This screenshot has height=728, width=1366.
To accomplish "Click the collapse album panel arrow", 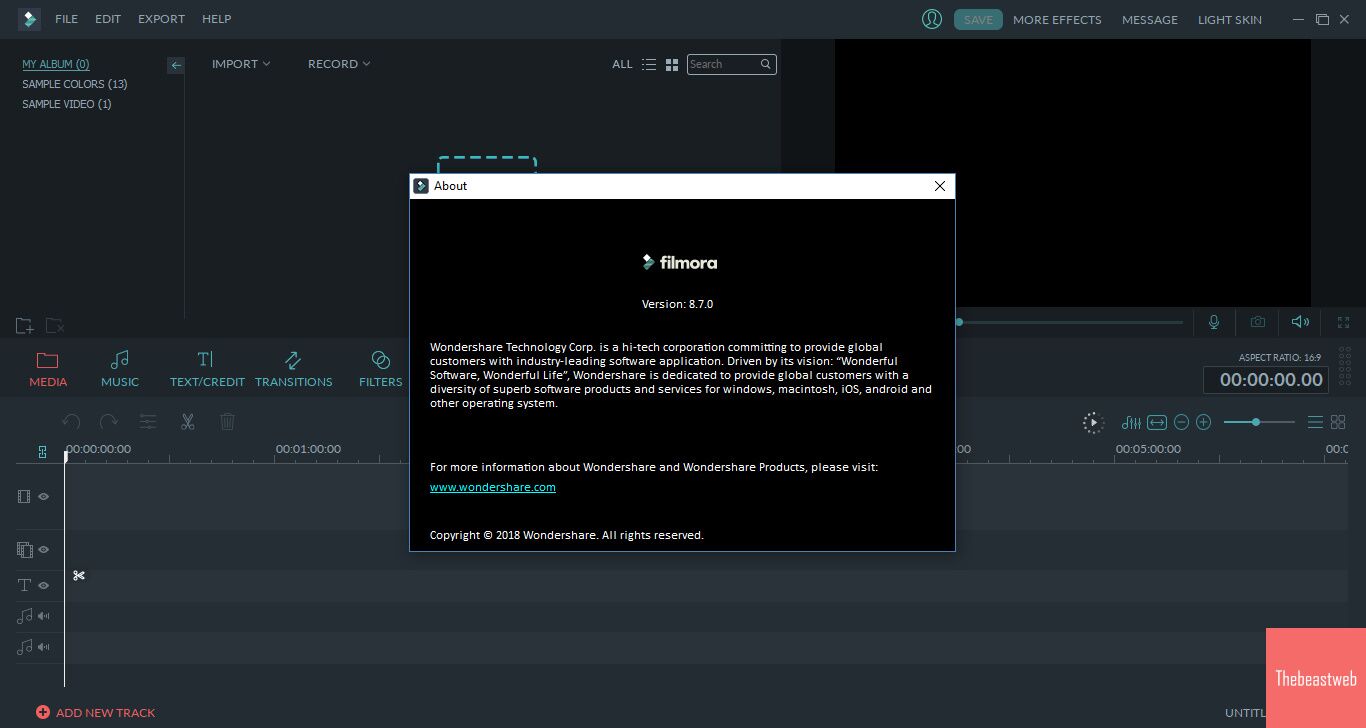I will (176, 65).
